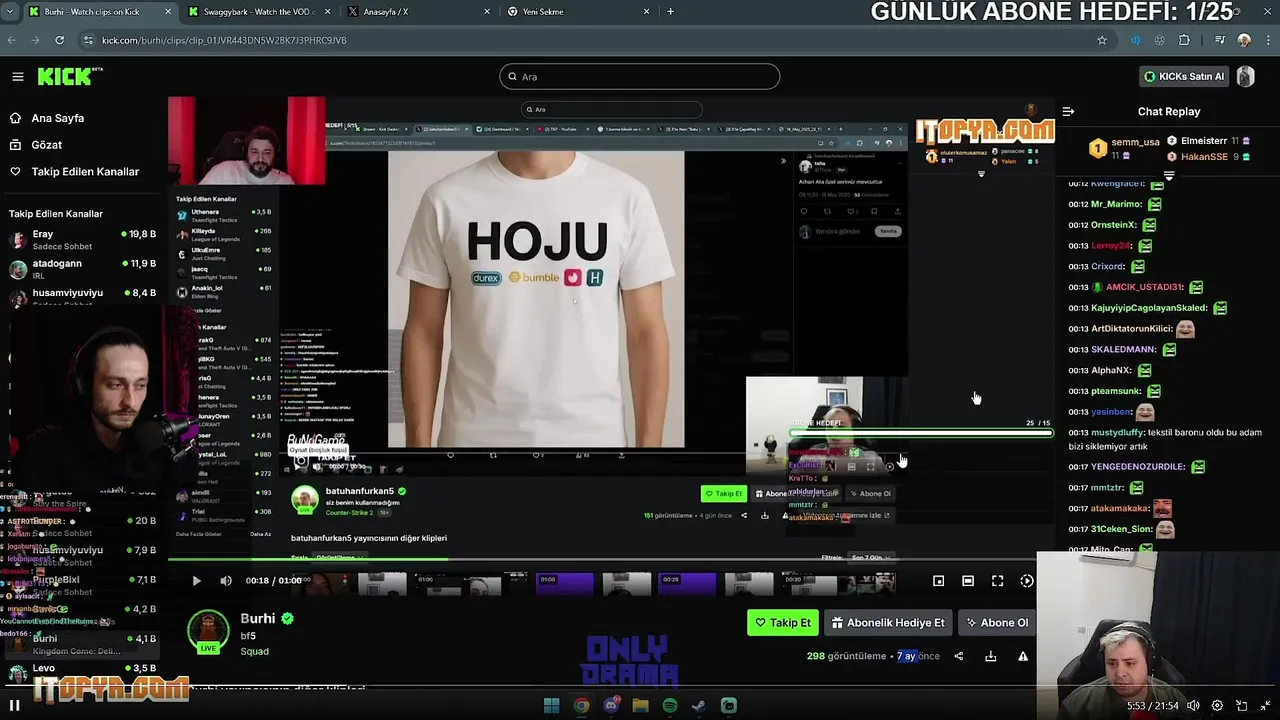Open outer video settings gear

coord(1217,705)
